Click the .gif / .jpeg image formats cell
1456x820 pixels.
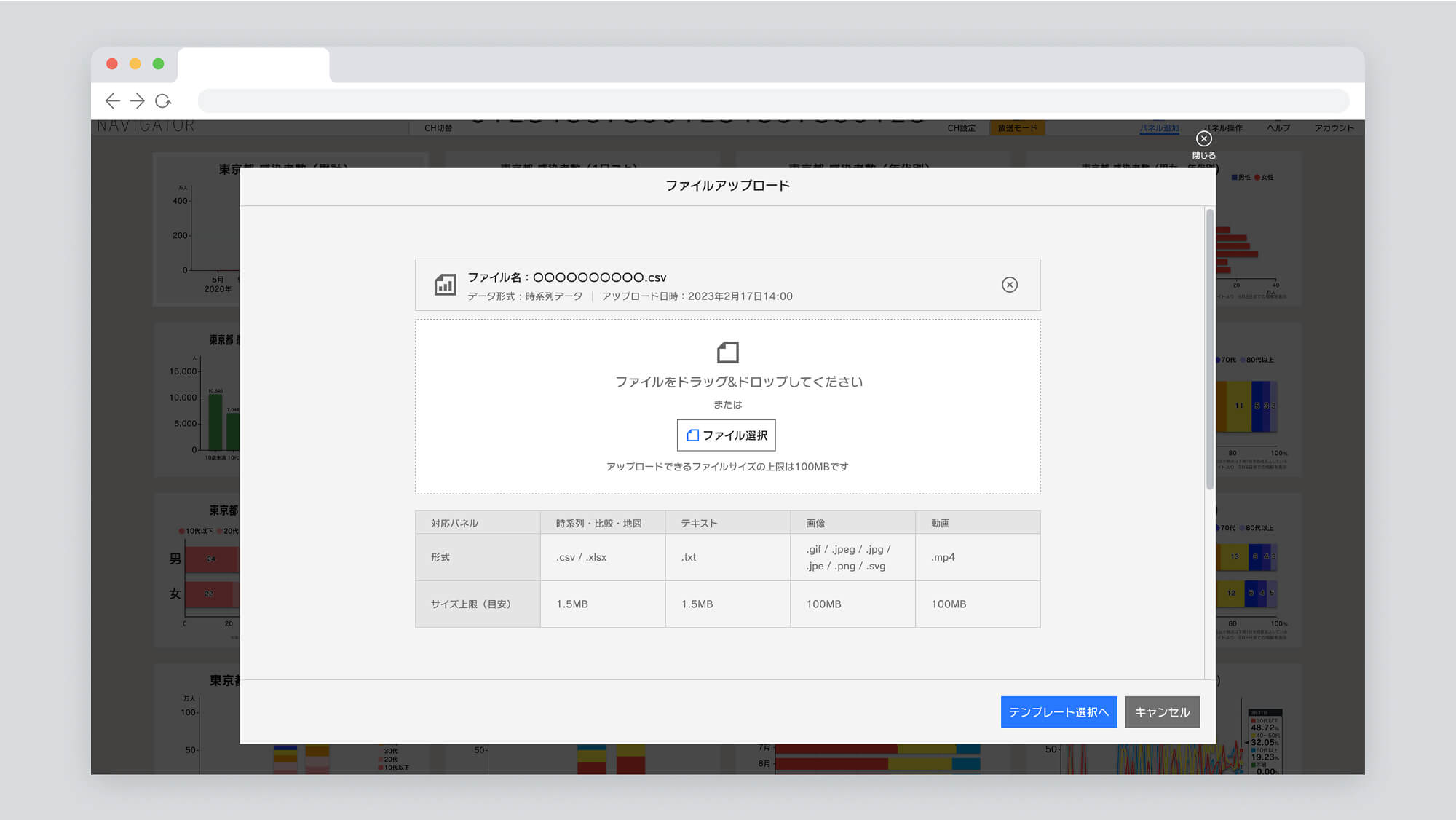pos(852,557)
